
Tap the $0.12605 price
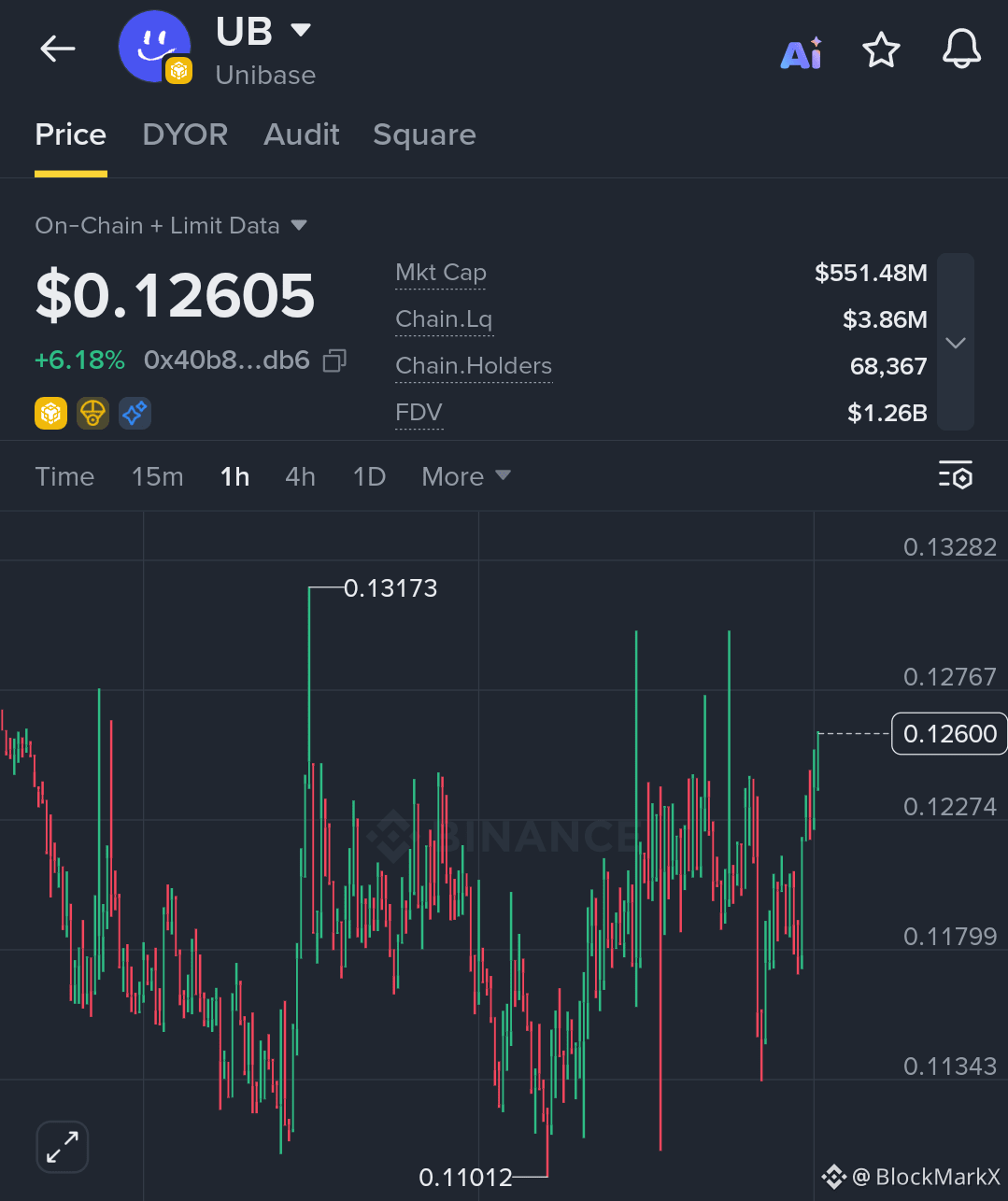(175, 295)
